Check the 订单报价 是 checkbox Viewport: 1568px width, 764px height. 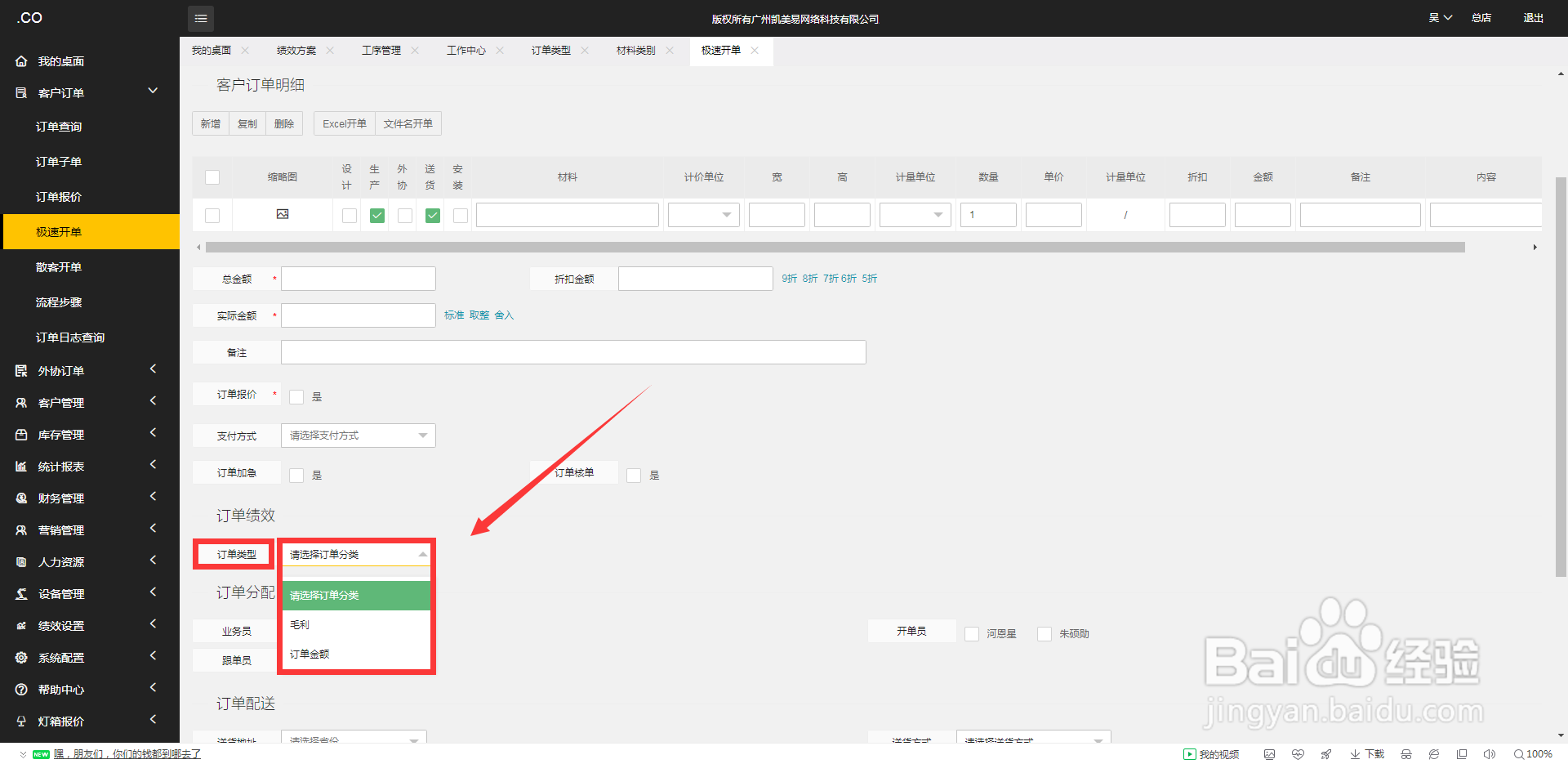point(296,396)
